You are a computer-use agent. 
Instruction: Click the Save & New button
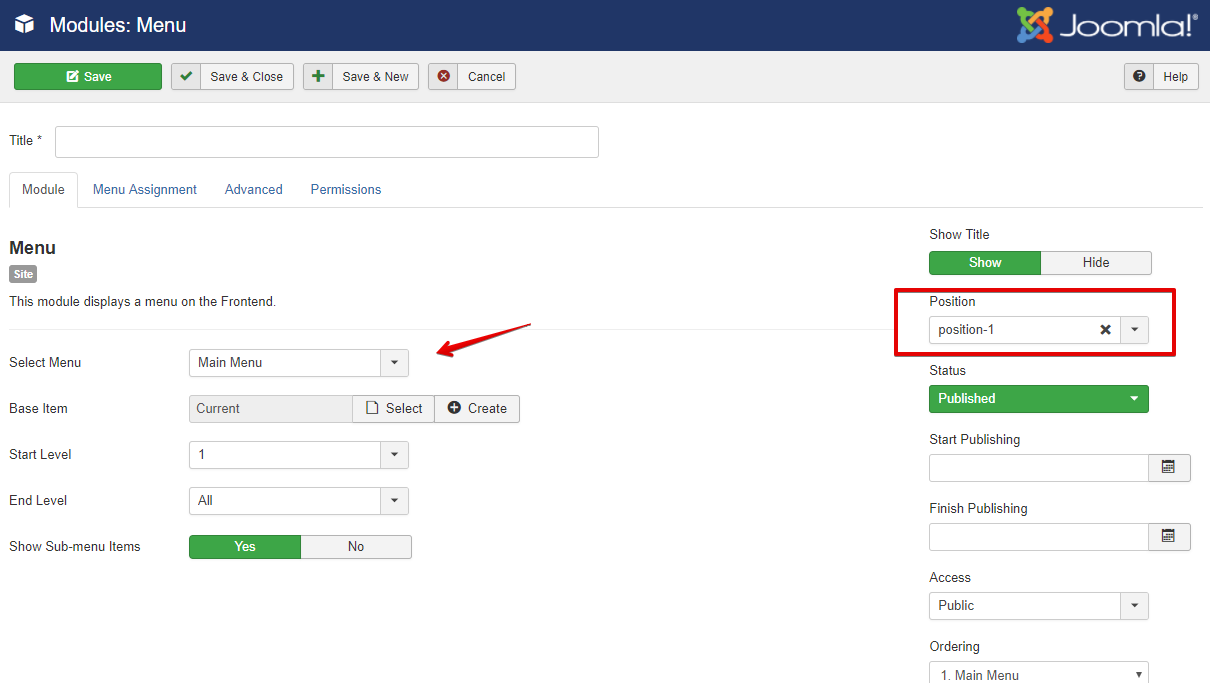click(362, 77)
